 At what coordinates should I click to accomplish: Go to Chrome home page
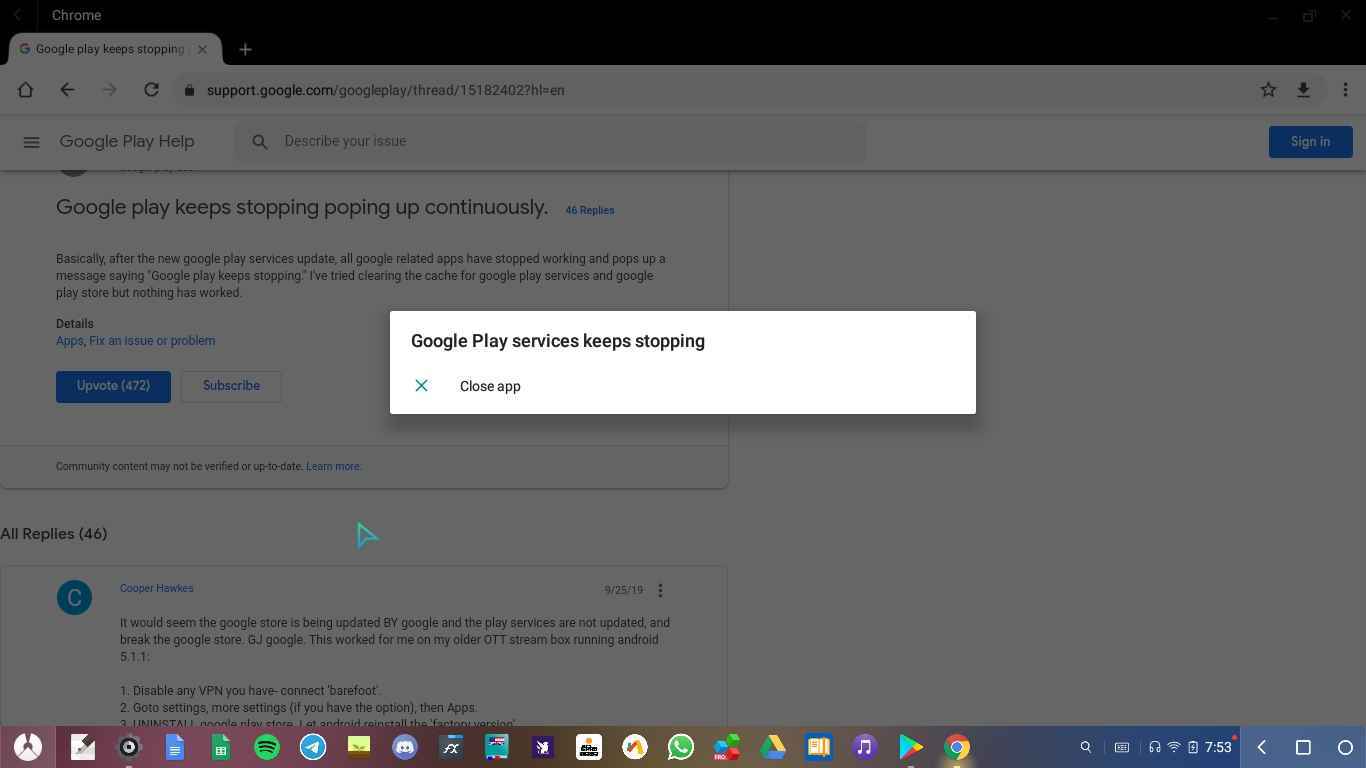tap(25, 90)
